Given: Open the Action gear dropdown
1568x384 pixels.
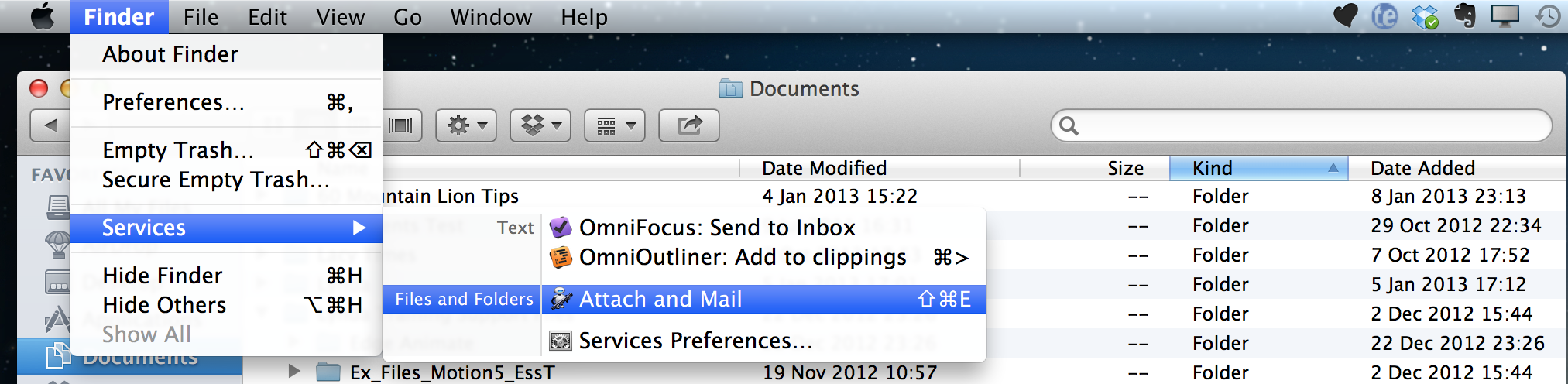Looking at the screenshot, I should click(466, 125).
